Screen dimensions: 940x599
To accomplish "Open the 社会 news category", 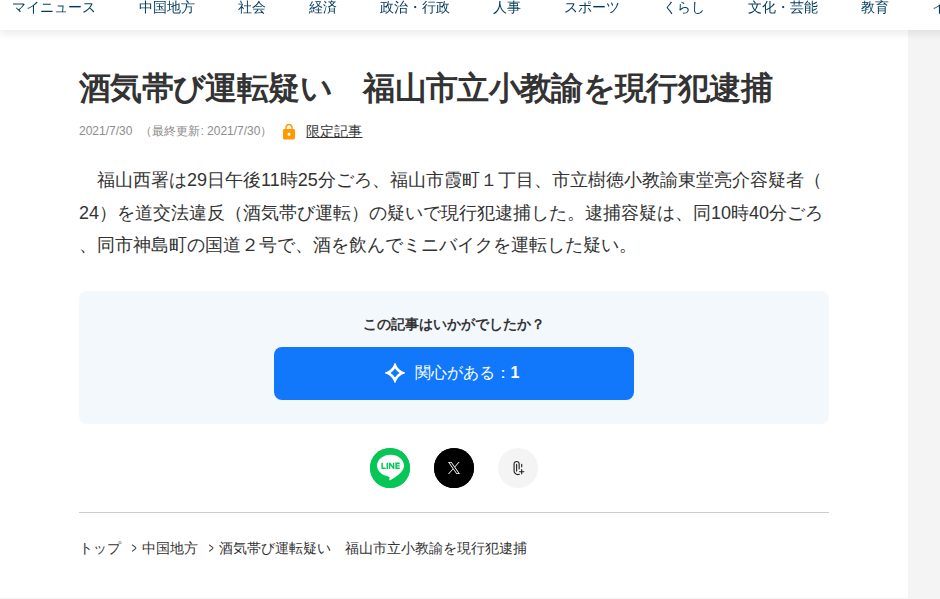I will [251, 8].
